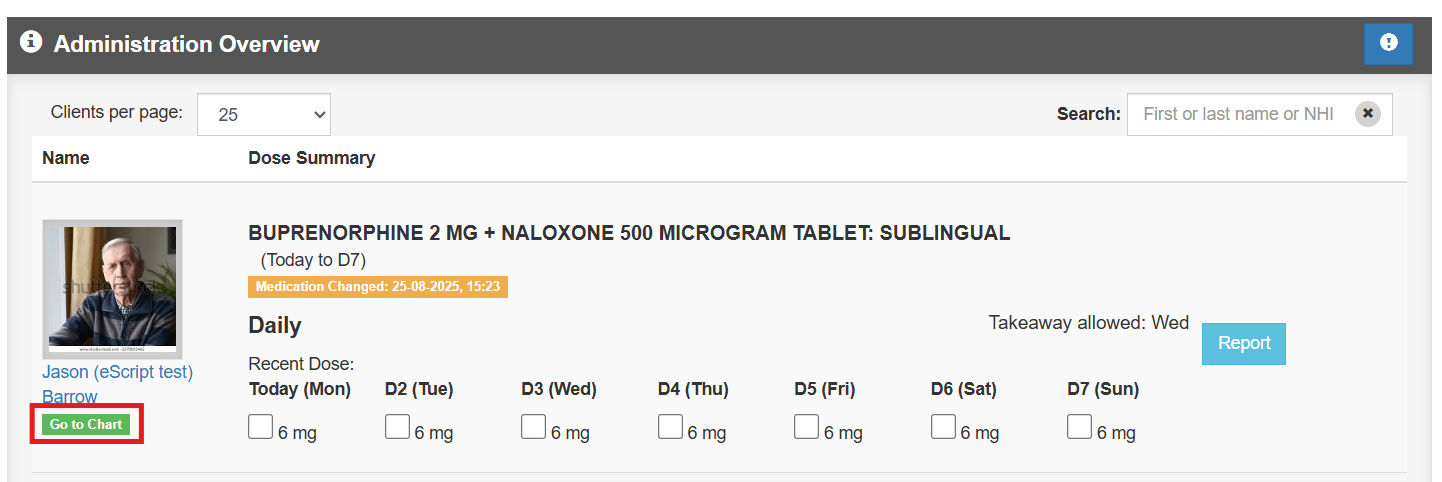
Task: Open the Clients per page dropdown
Action: click(x=264, y=115)
